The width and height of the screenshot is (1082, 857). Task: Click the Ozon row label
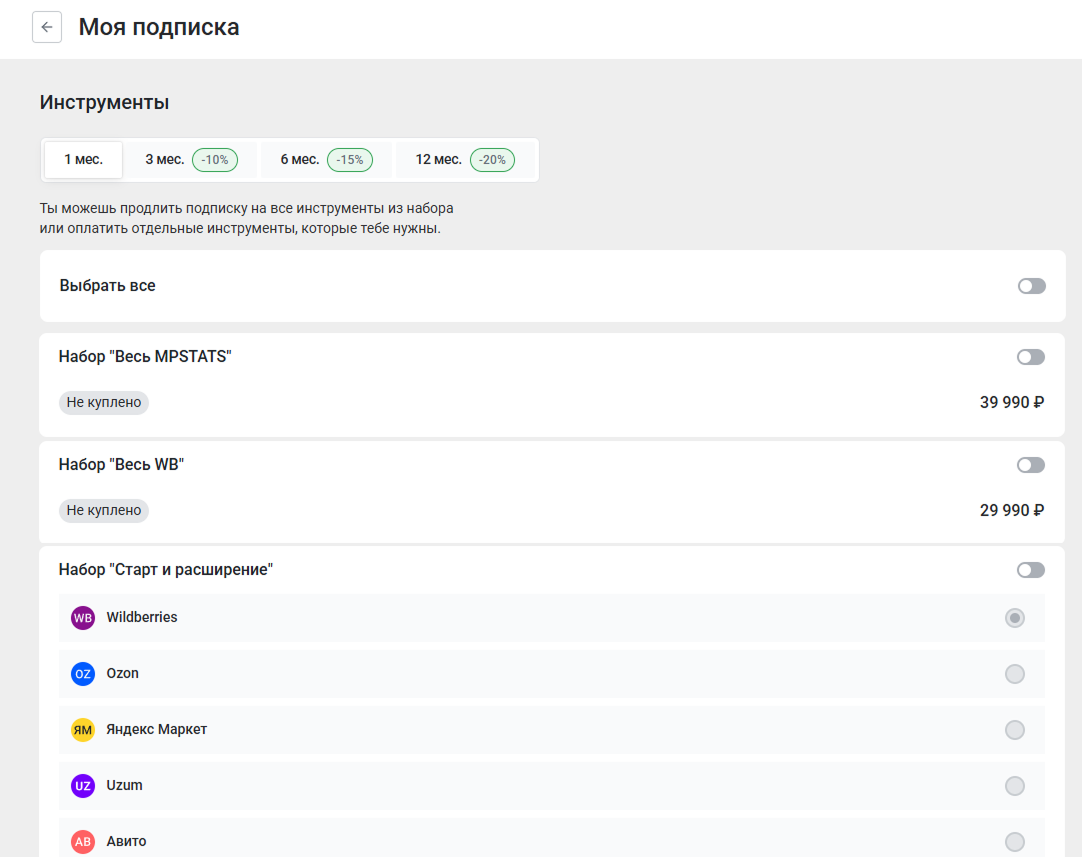(x=122, y=673)
